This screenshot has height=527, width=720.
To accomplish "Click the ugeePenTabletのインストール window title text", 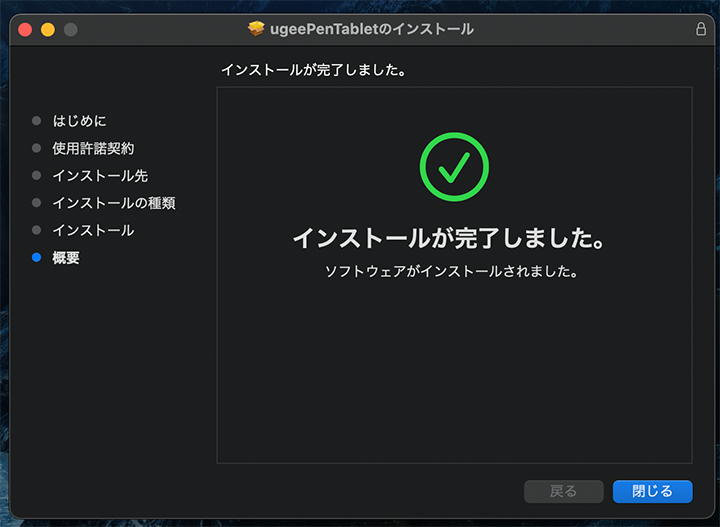I will [x=372, y=29].
